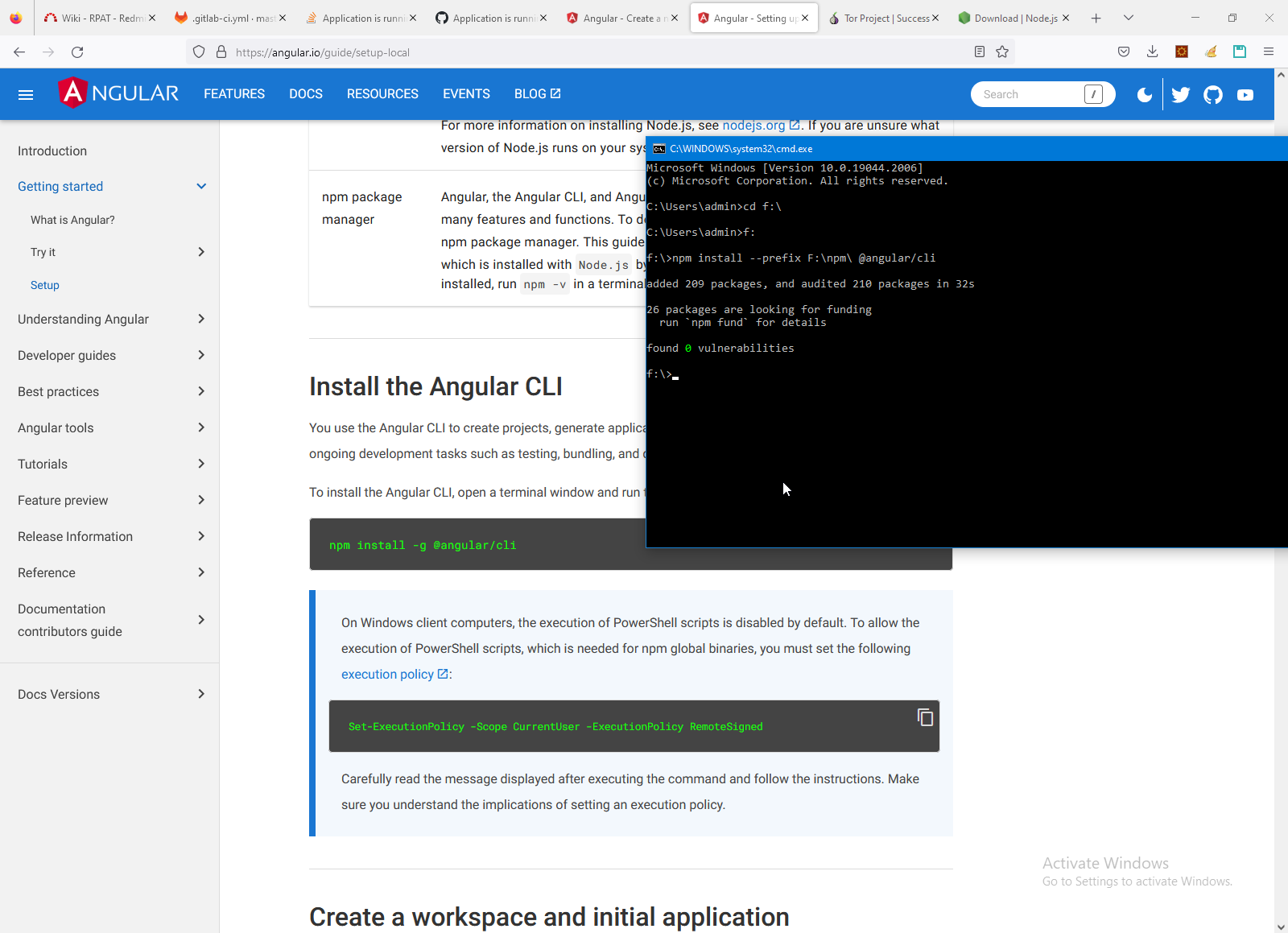Click the cmd.exe window title icon

pyautogui.click(x=659, y=149)
